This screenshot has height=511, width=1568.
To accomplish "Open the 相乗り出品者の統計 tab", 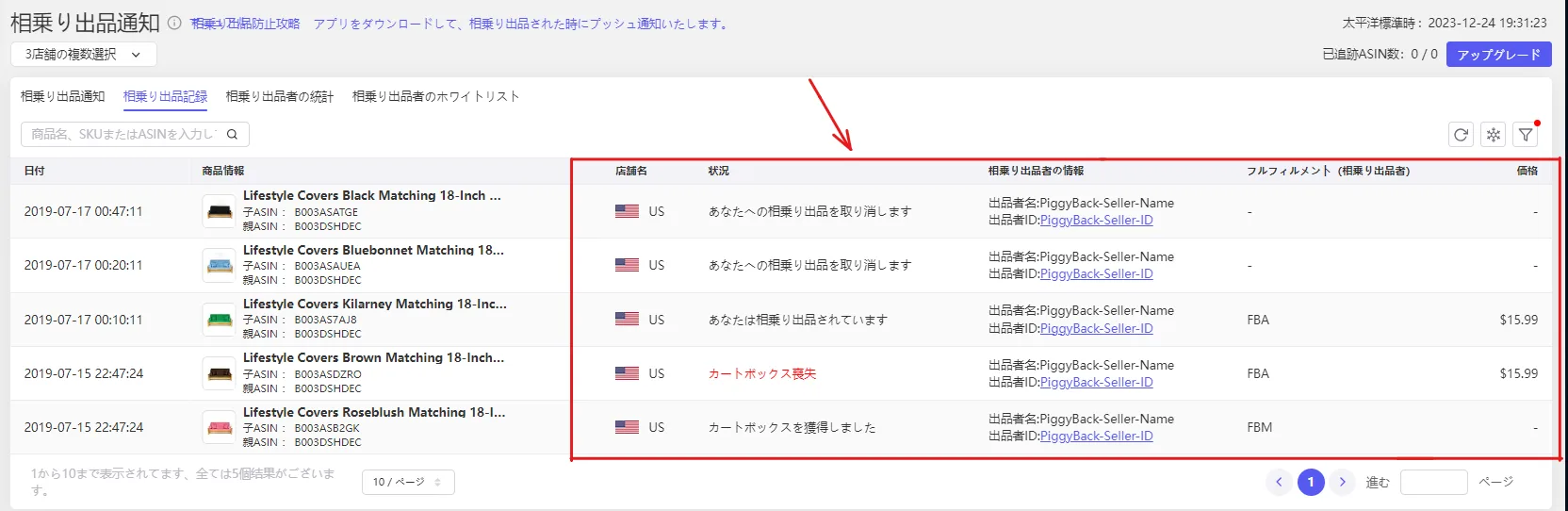I will [x=280, y=96].
